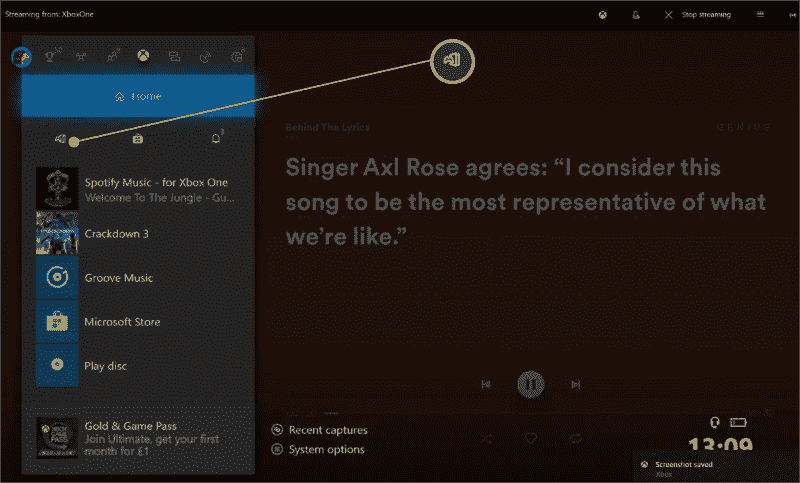Click the Spotify album art thumbnail
This screenshot has width=800, height=483.
(57, 189)
